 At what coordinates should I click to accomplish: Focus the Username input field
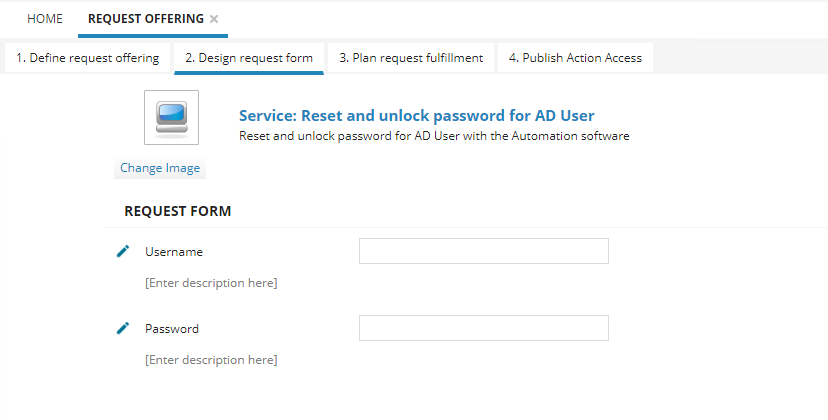(x=484, y=251)
